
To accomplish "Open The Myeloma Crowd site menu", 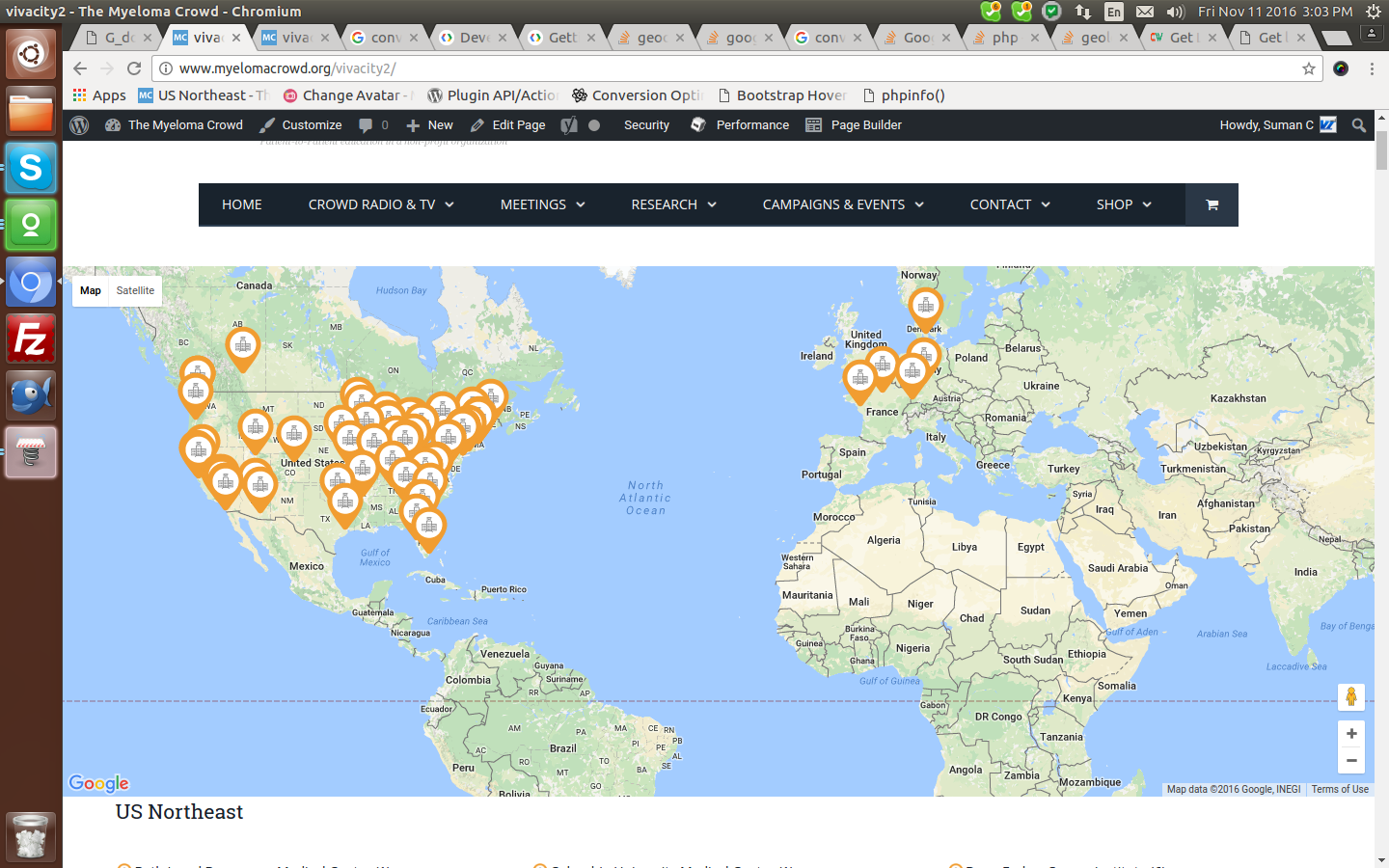I will [x=174, y=125].
